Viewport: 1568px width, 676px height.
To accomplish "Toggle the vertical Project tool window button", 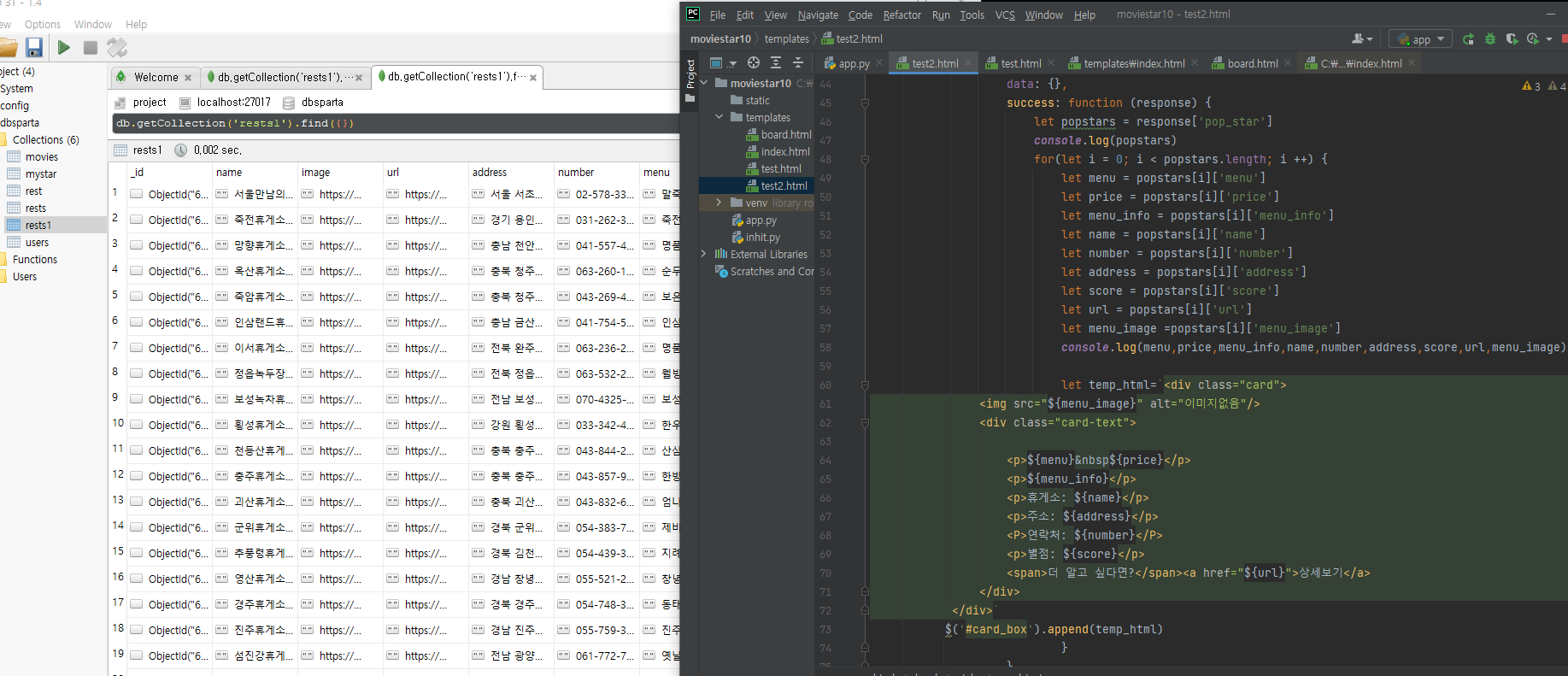I will point(690,80).
